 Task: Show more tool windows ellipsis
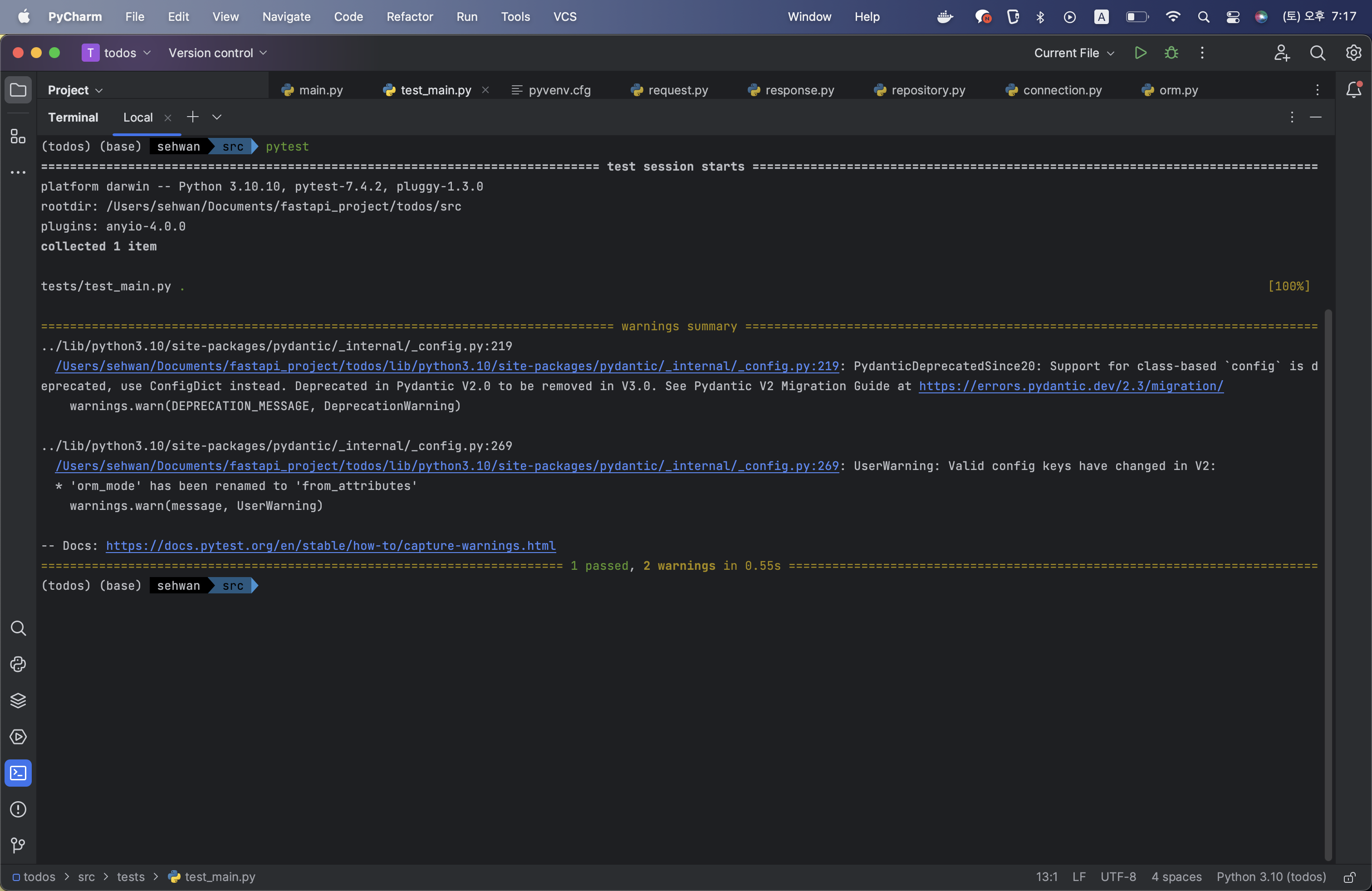[18, 172]
